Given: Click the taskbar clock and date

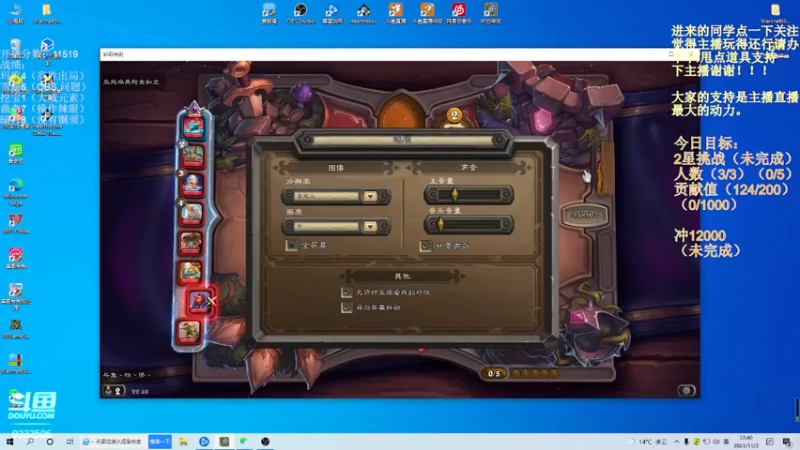Looking at the screenshot, I should click(745, 442).
